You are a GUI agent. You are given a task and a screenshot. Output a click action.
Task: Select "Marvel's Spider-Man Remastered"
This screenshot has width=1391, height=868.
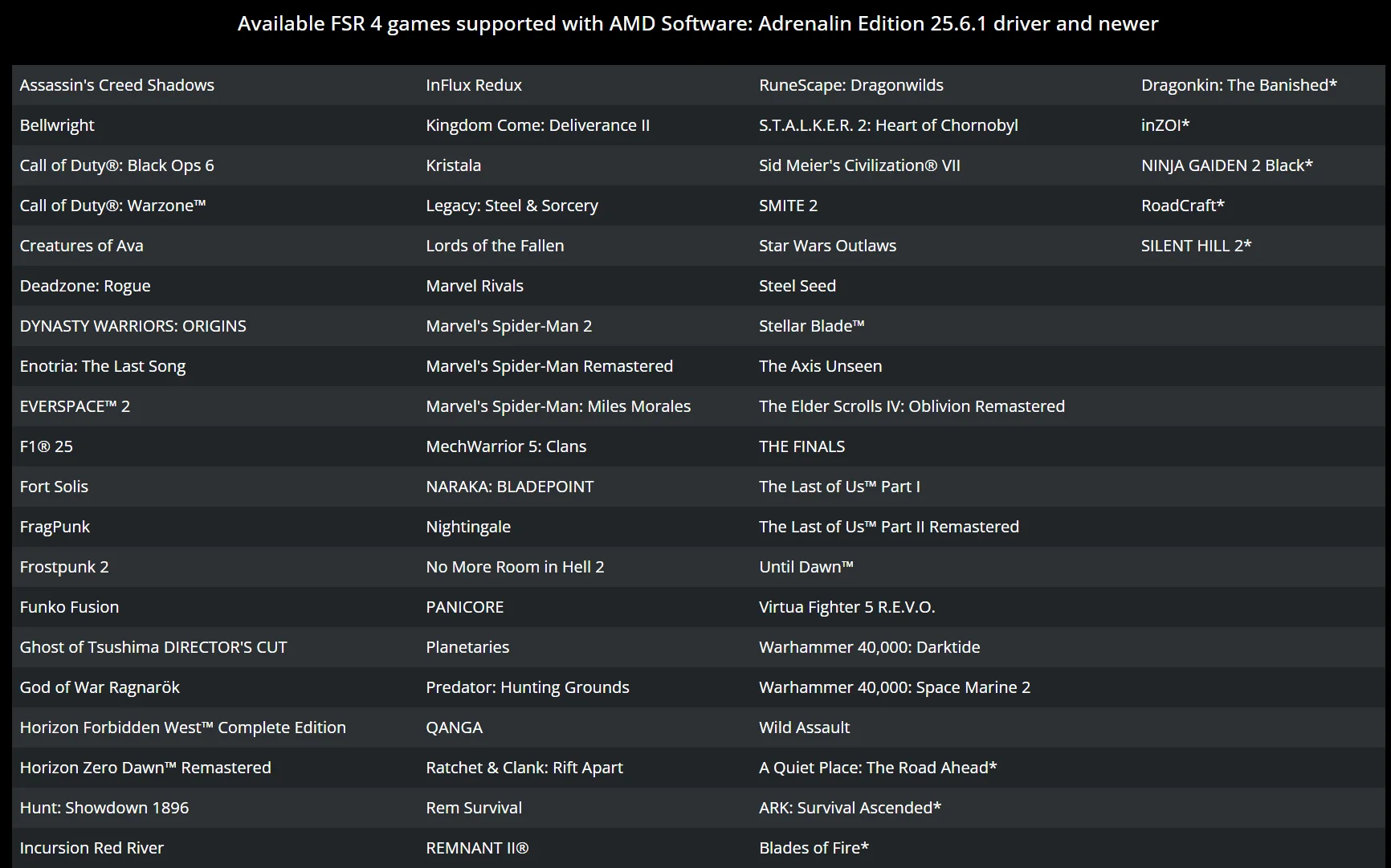point(549,366)
